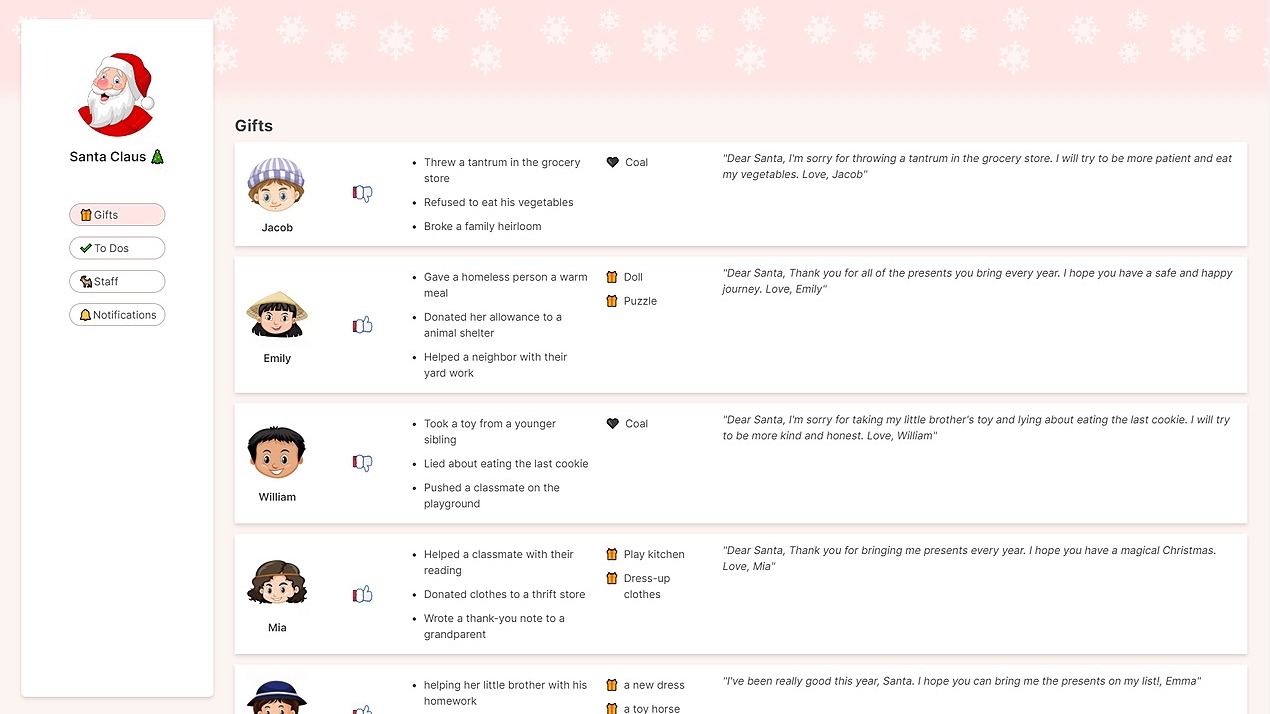This screenshot has width=1270, height=714.
Task: Click Jacob's avatar picture
Action: pyautogui.click(x=276, y=184)
